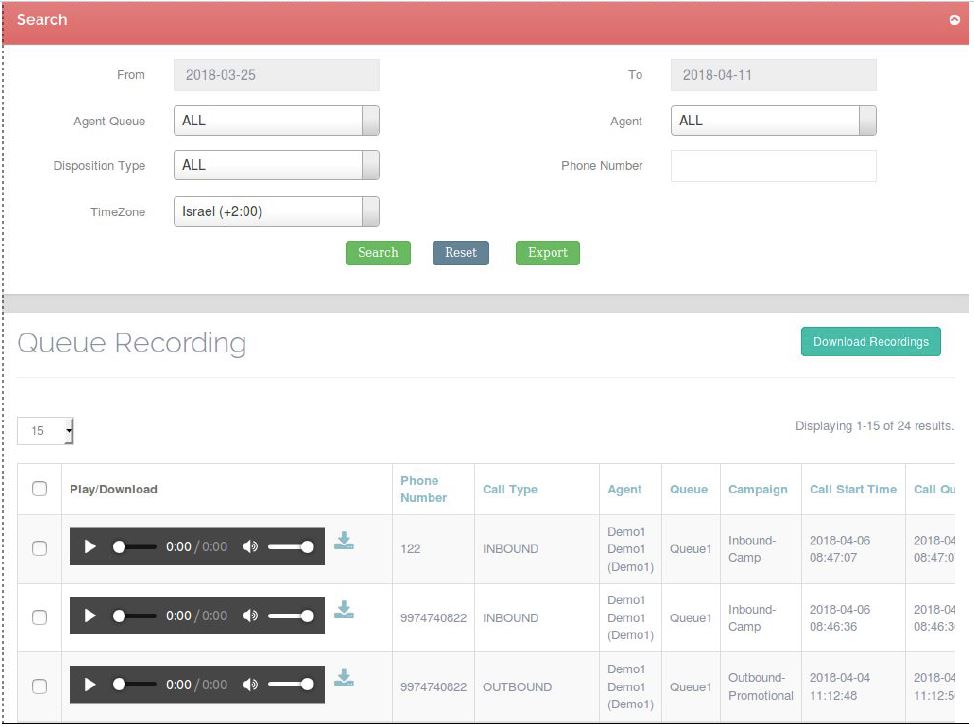Tick the select-all checkbox in the table header
Viewport: 974px width, 727px height.
pos(40,489)
